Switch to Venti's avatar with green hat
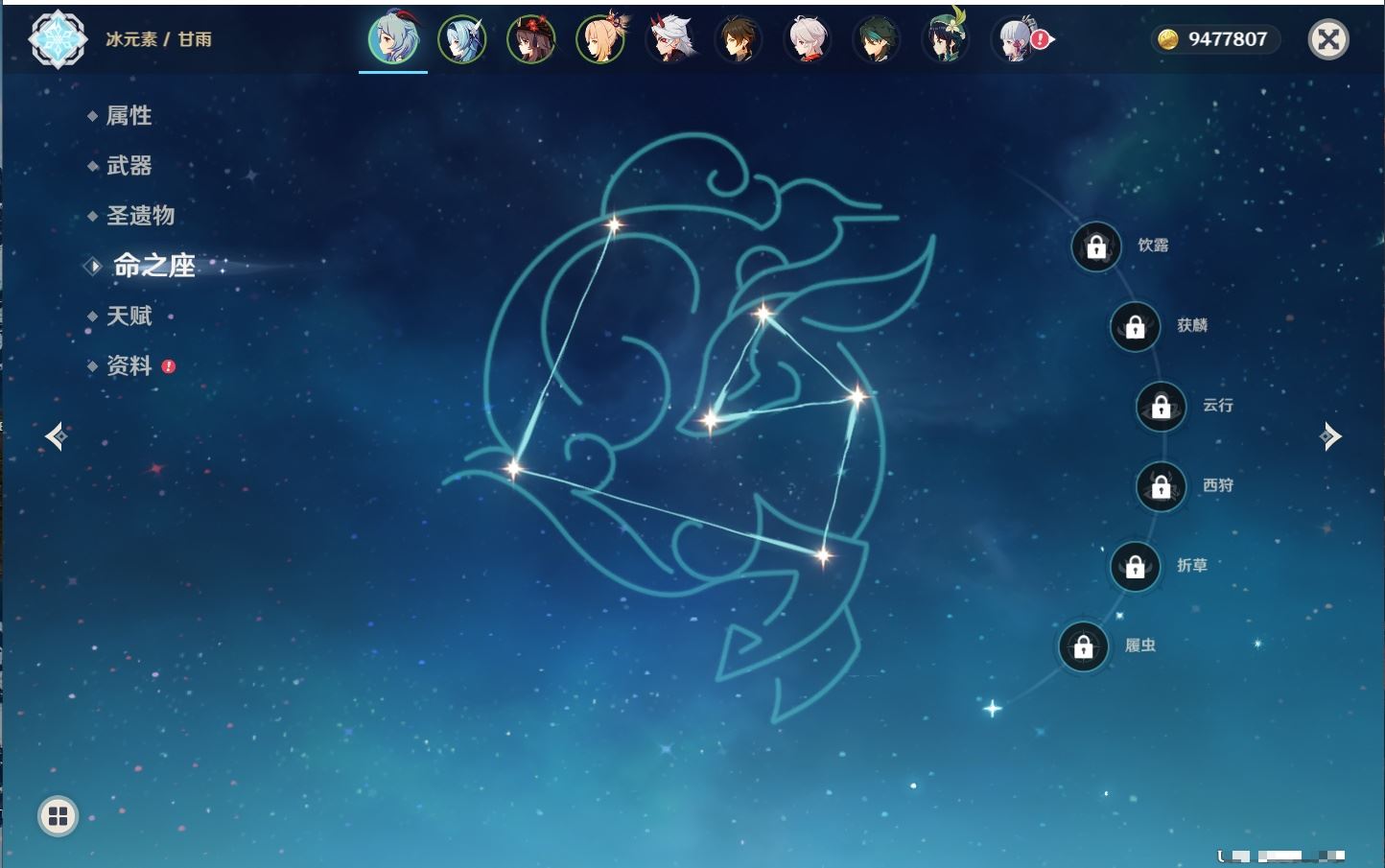The width and height of the screenshot is (1385, 868). (945, 39)
